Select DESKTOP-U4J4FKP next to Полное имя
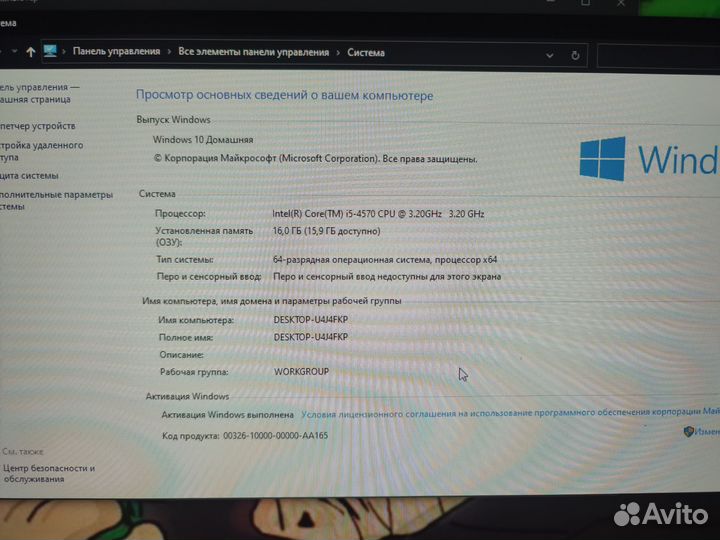 click(311, 337)
